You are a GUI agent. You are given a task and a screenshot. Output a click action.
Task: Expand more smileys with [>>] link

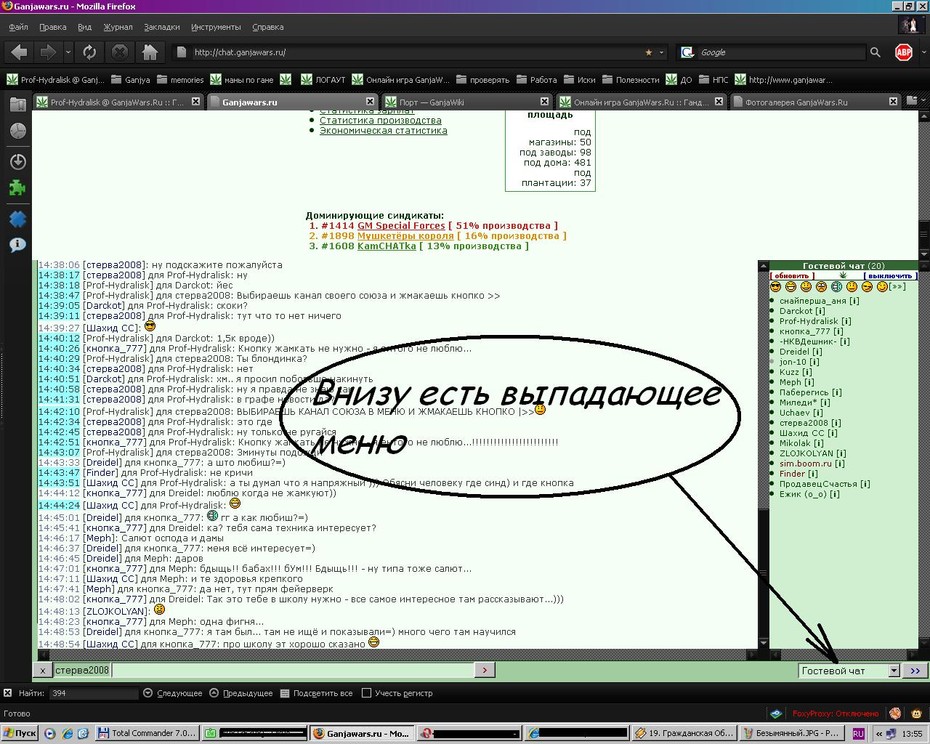click(x=897, y=287)
